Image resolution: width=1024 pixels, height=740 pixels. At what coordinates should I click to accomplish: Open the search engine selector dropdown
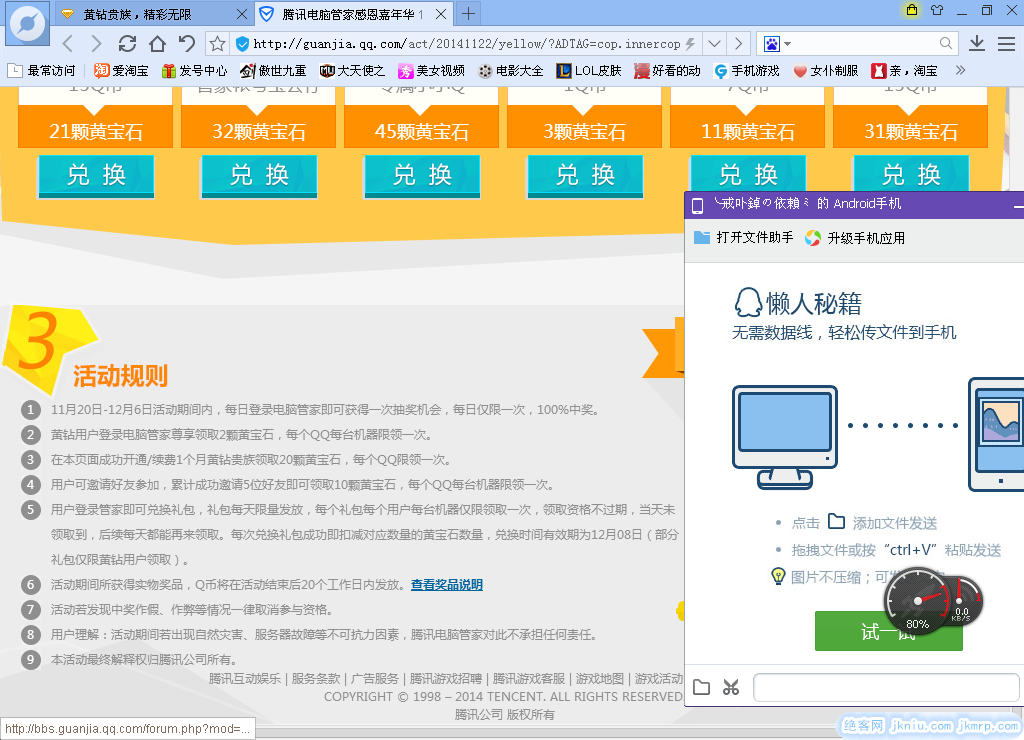(778, 44)
